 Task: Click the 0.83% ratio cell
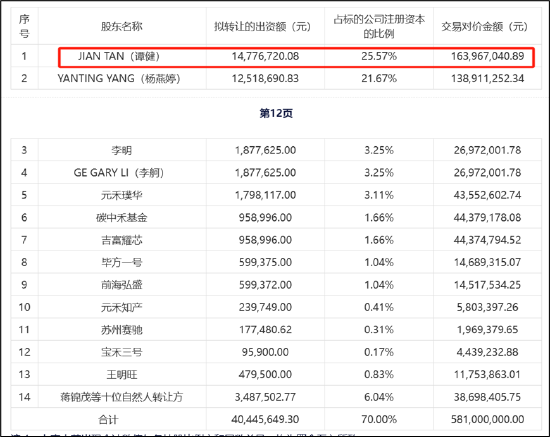[x=379, y=375]
